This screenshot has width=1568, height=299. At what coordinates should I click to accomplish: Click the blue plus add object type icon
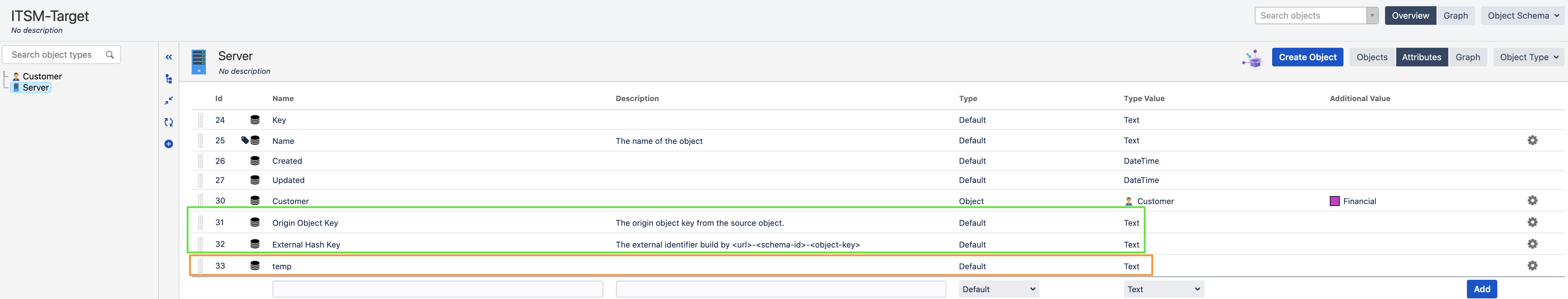169,144
